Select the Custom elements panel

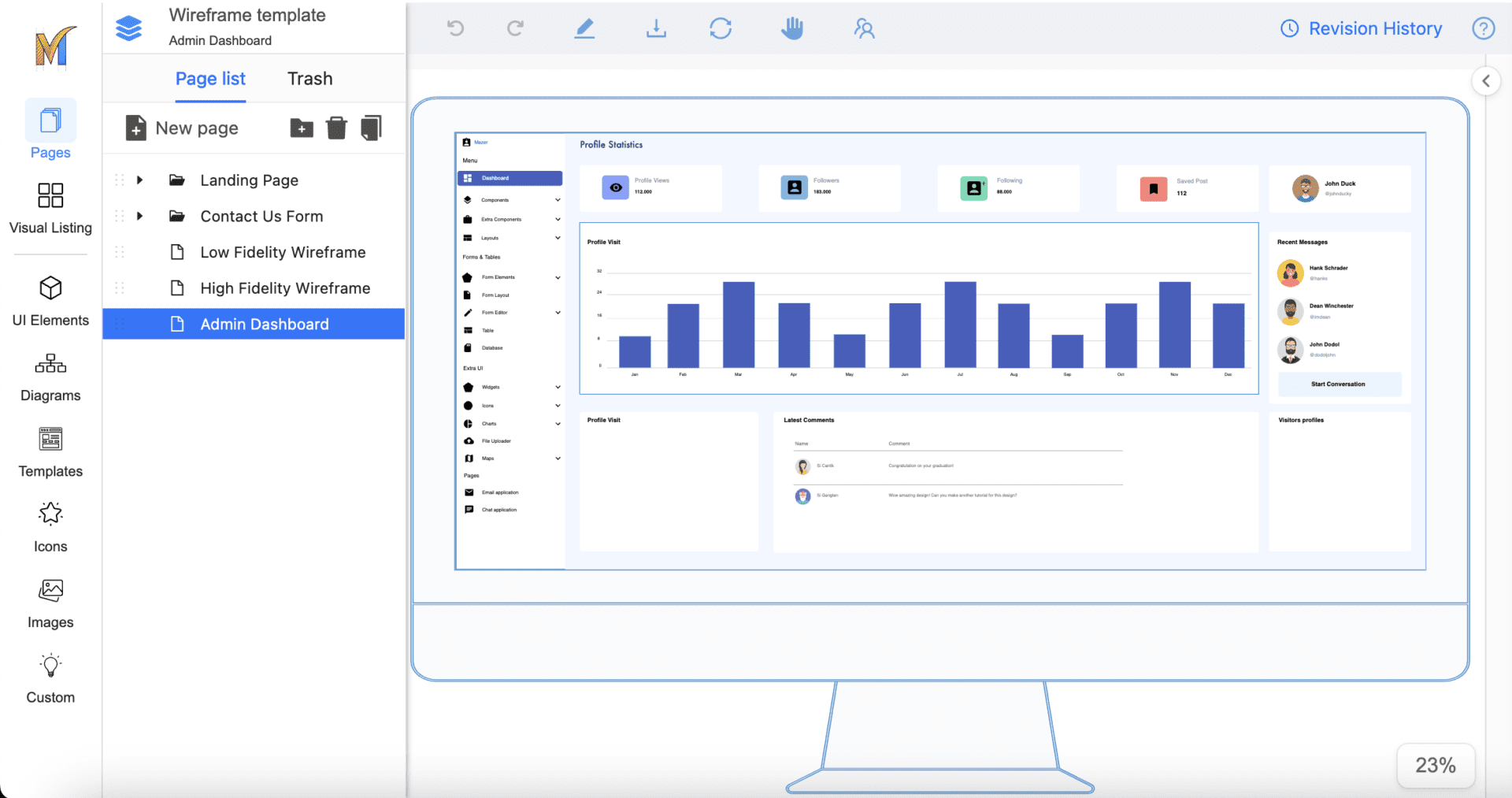[50, 677]
